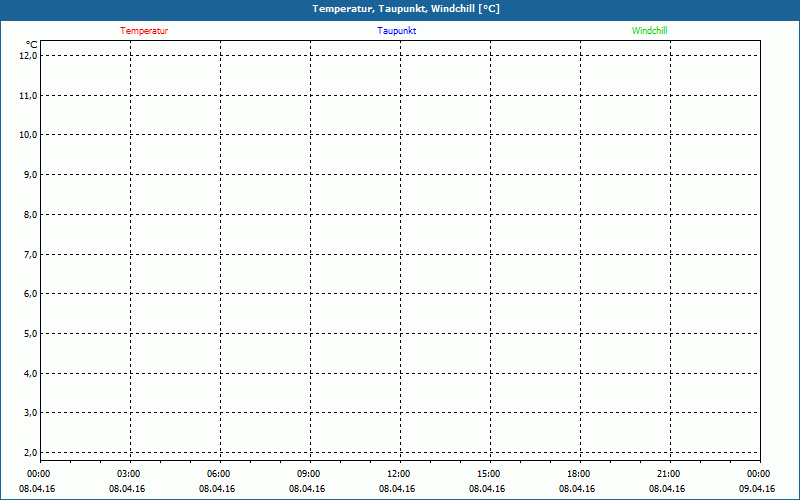The height and width of the screenshot is (500, 800).
Task: Click the '2,0' y-axis value
Action: (30, 452)
